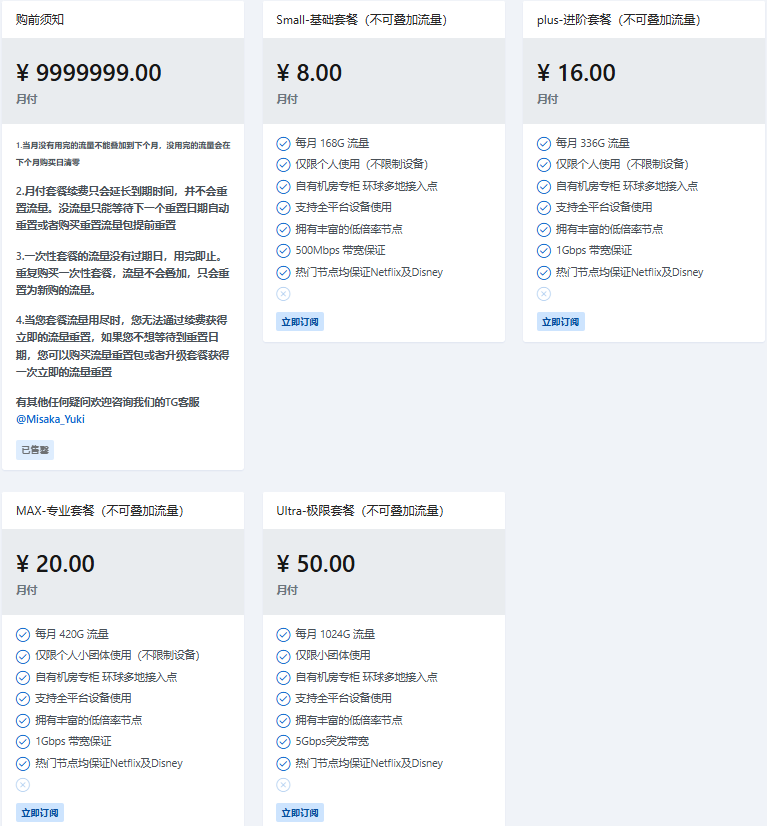Screen dimensions: 767x826
Task: Click check icon beside 500Mbps 带宽保证
Action: pos(283,251)
